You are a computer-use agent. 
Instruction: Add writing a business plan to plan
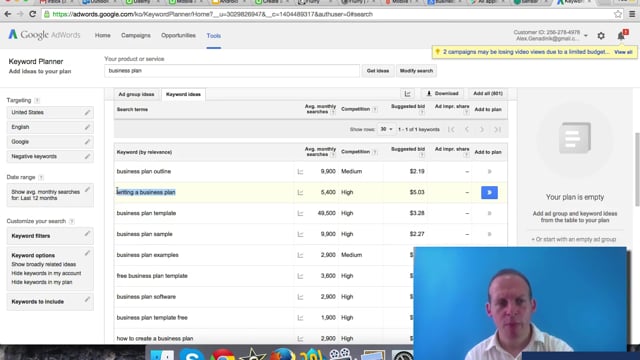(489, 192)
